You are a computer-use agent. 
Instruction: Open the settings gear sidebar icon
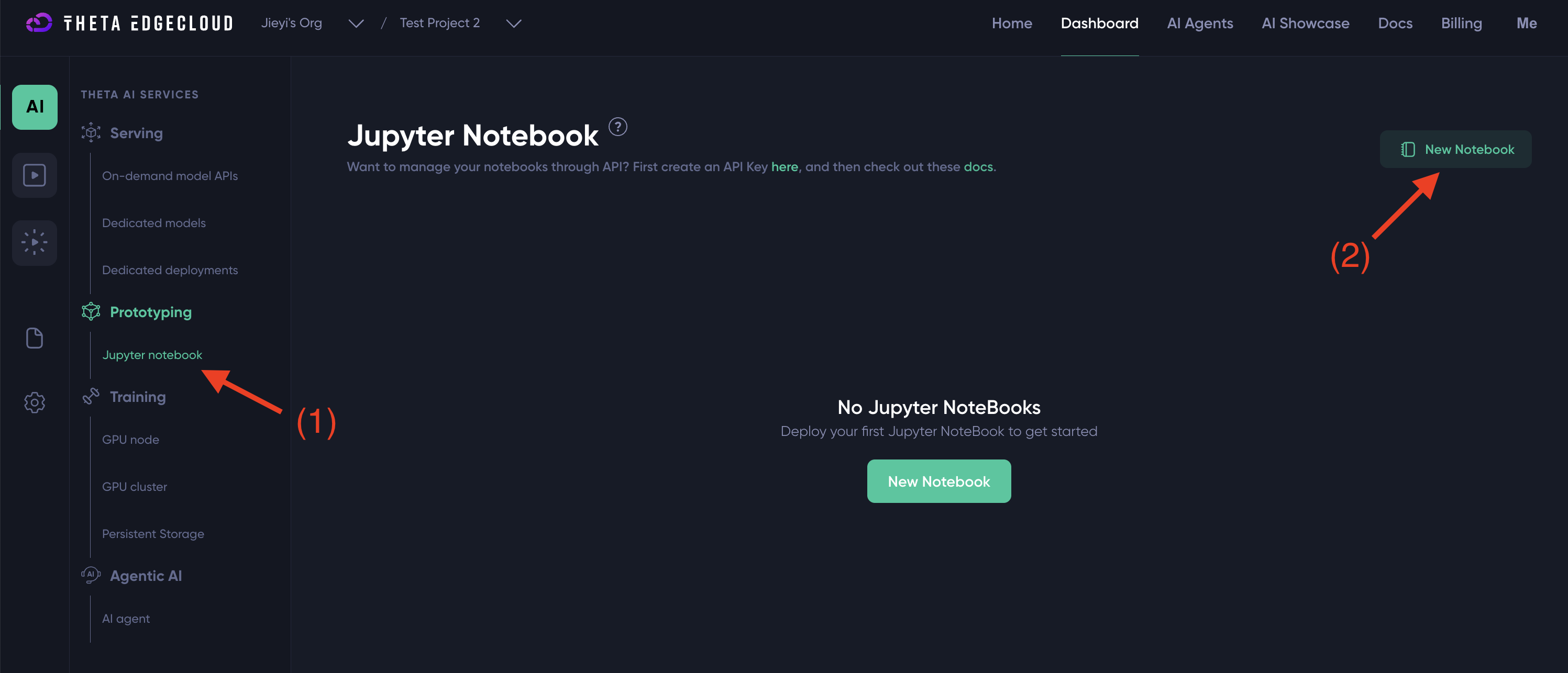[35, 402]
